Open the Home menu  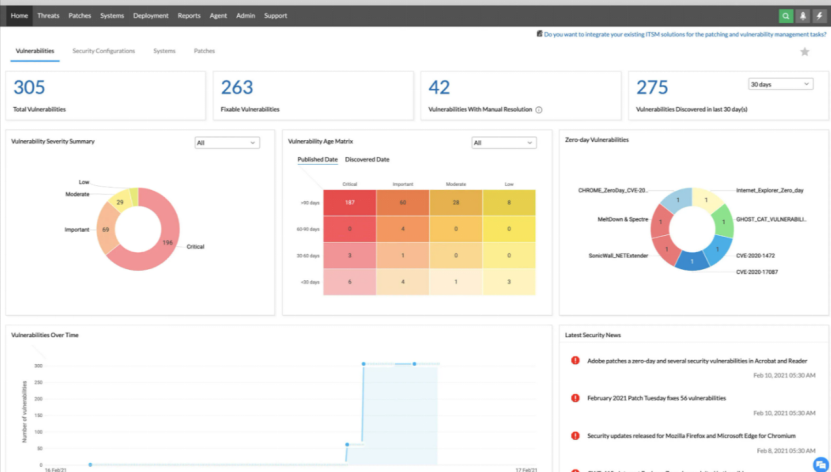point(19,16)
